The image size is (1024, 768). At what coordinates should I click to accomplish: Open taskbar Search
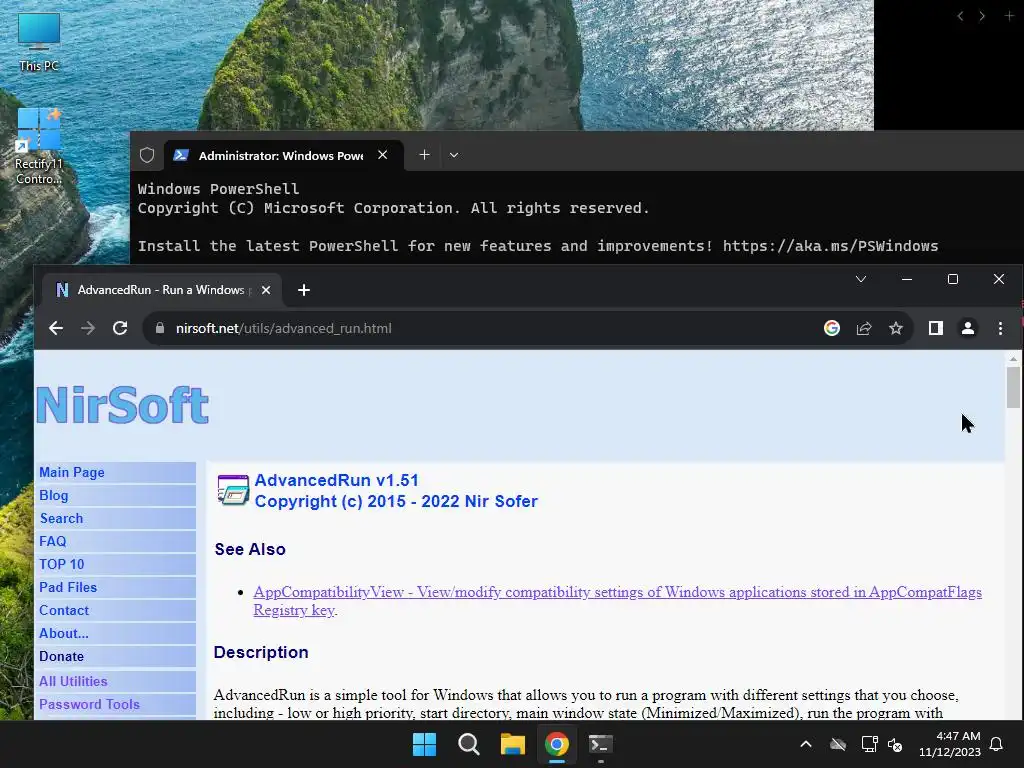click(469, 744)
